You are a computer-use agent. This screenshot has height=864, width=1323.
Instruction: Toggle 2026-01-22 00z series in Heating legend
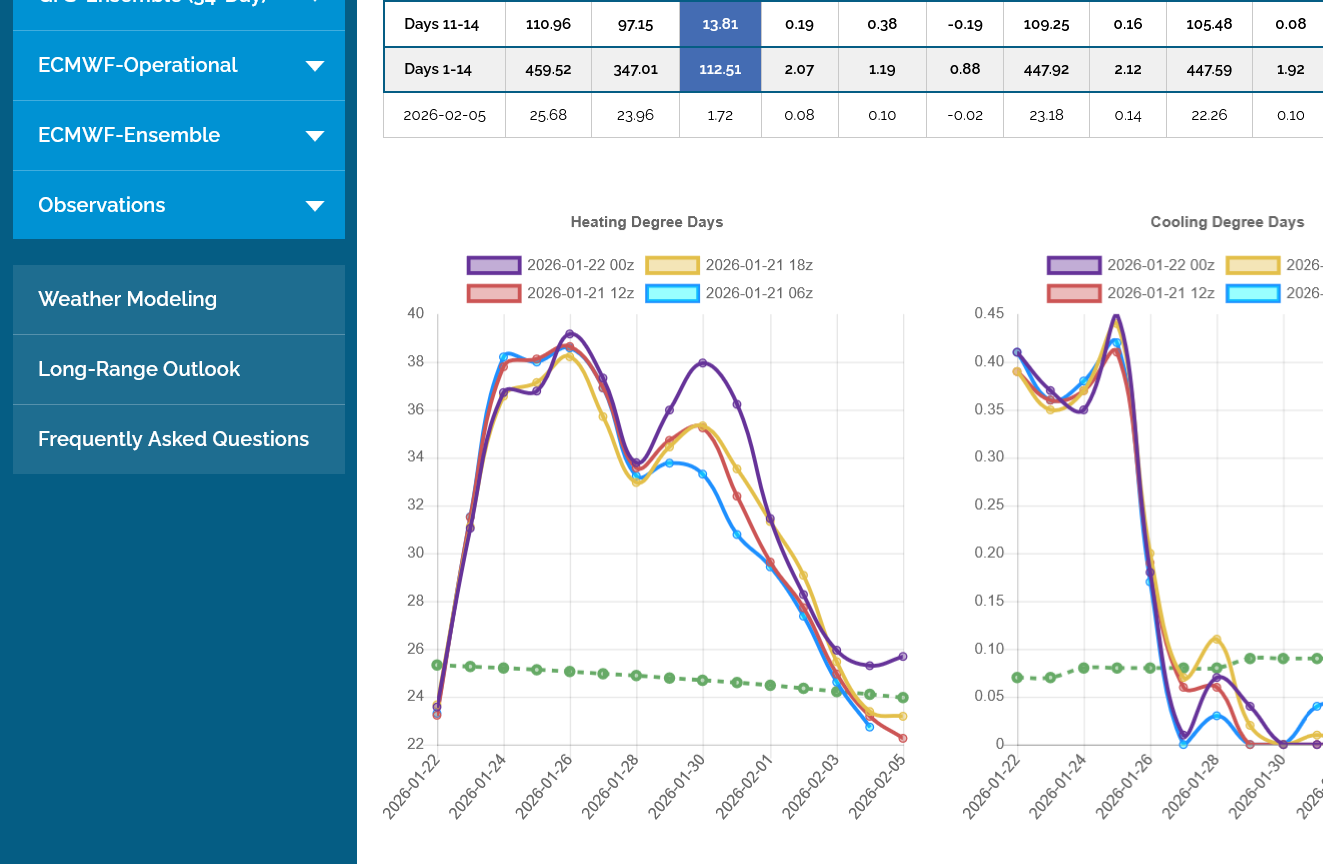580,265
